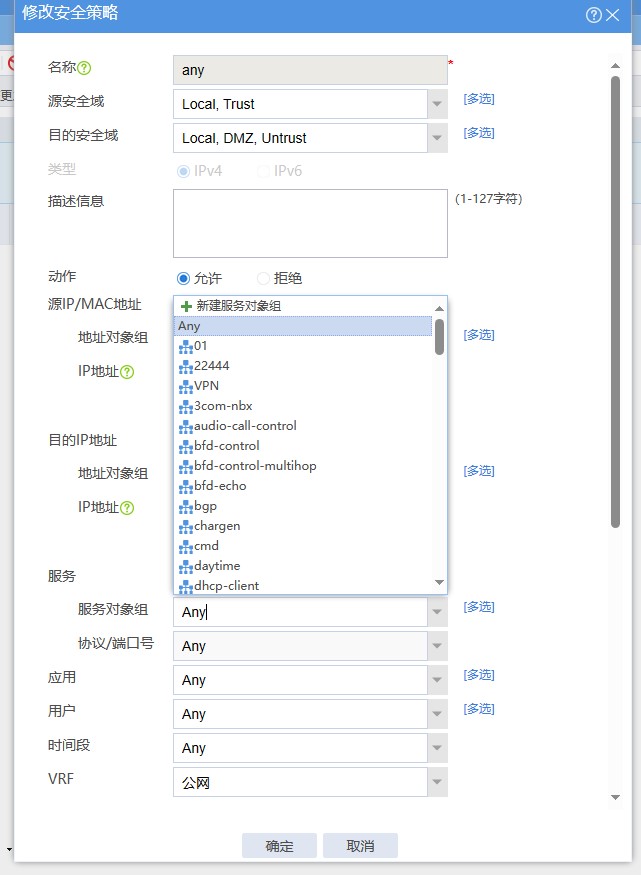
Task: Click the green help icon next to 名称
Action: [85, 68]
